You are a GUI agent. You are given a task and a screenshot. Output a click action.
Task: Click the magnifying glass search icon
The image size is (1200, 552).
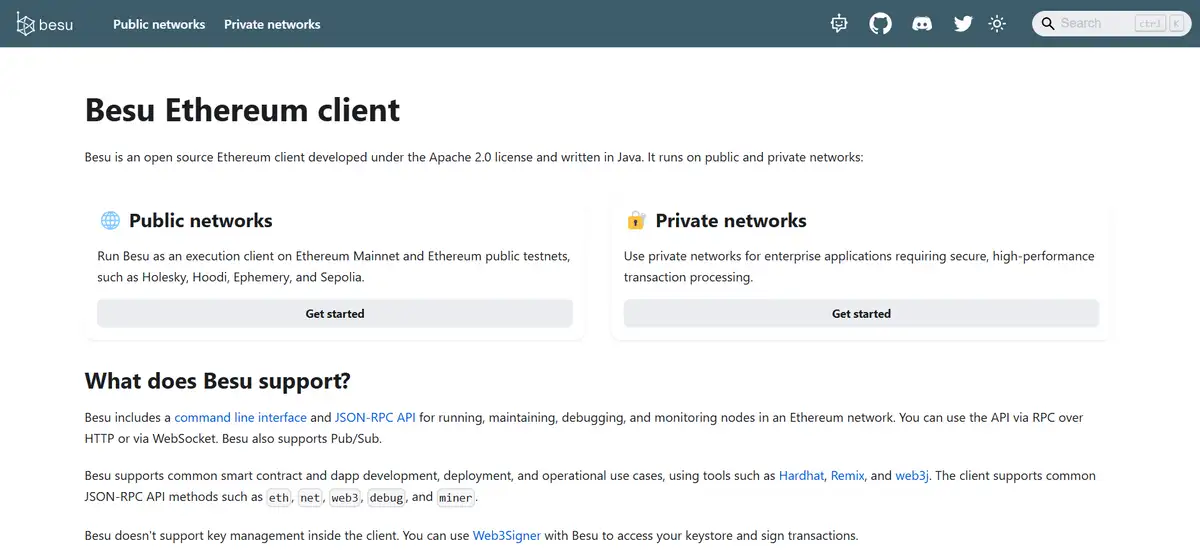(x=1047, y=24)
